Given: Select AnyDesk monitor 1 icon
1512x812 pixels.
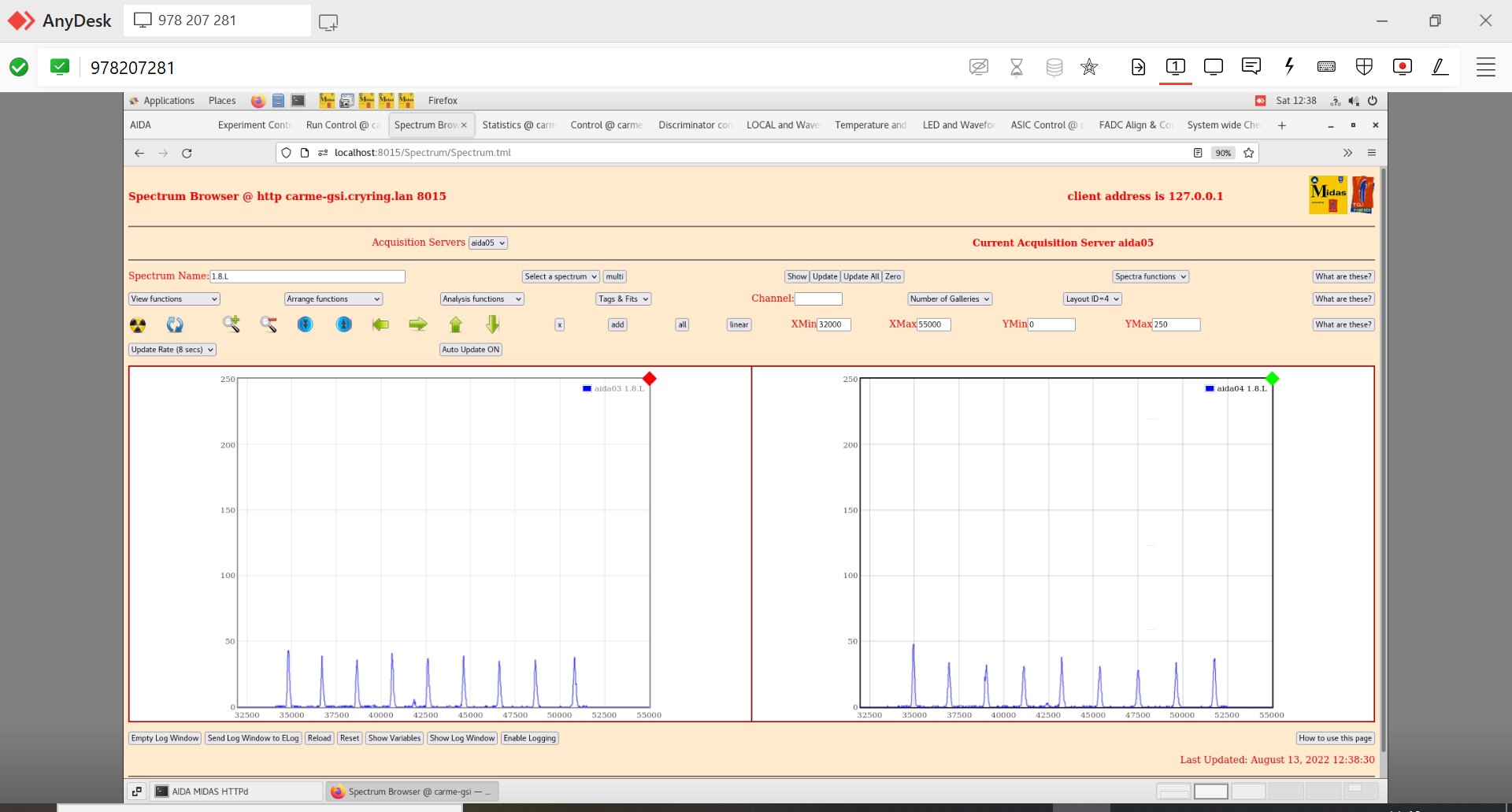Looking at the screenshot, I should point(1176,67).
